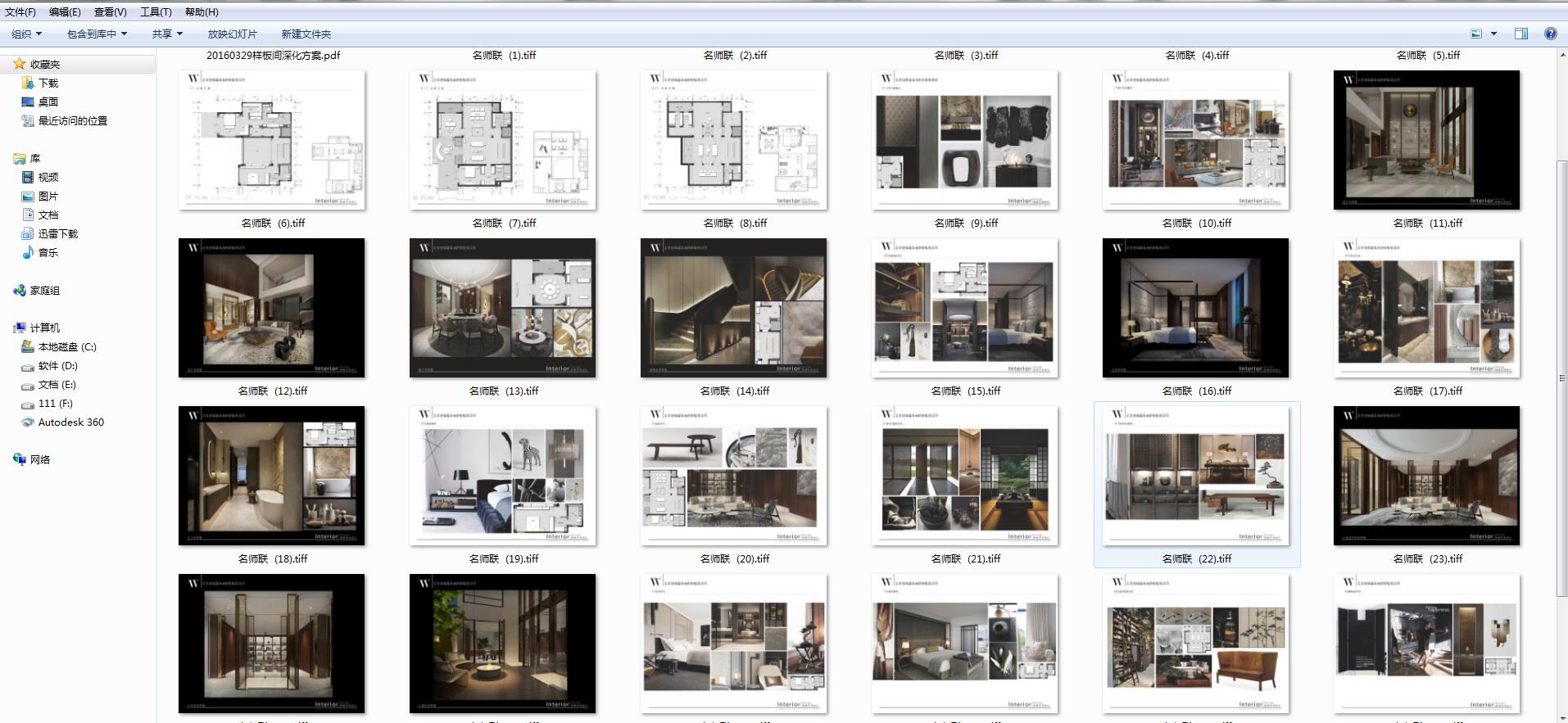1568x723 pixels.
Task: Open 本地磁盘 (C:) drive icon
Action: pyautogui.click(x=28, y=346)
